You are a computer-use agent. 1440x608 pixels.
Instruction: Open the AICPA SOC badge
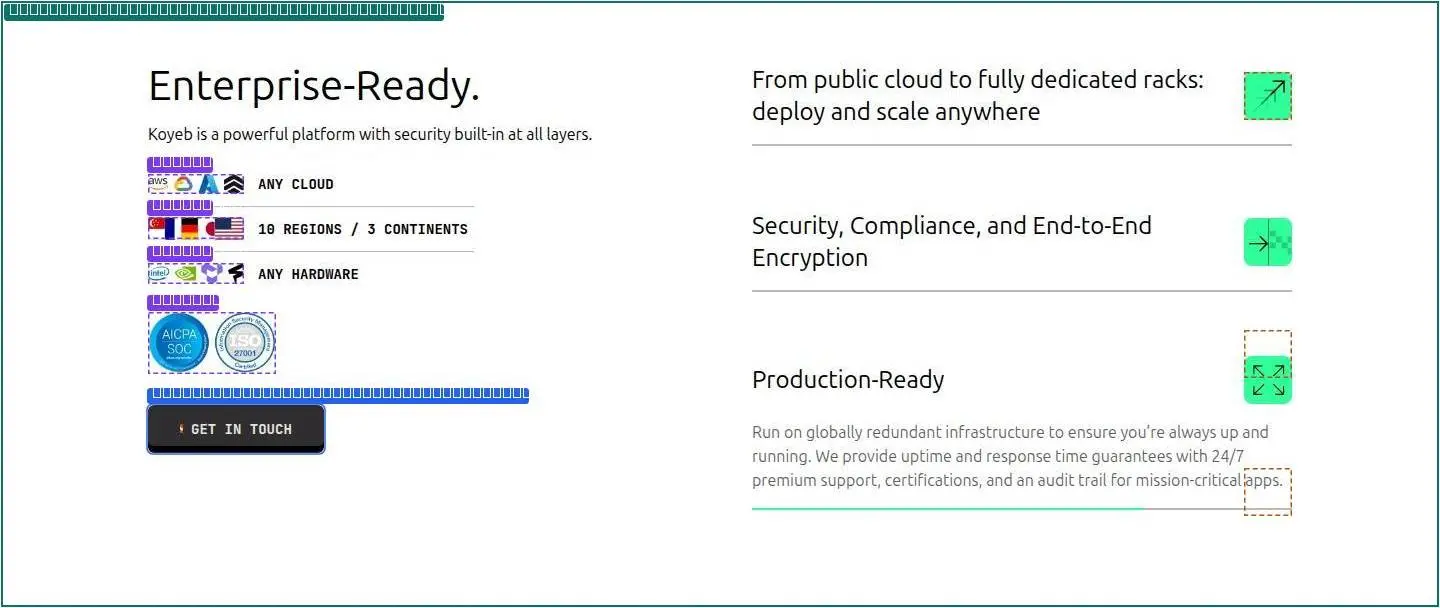(179, 342)
